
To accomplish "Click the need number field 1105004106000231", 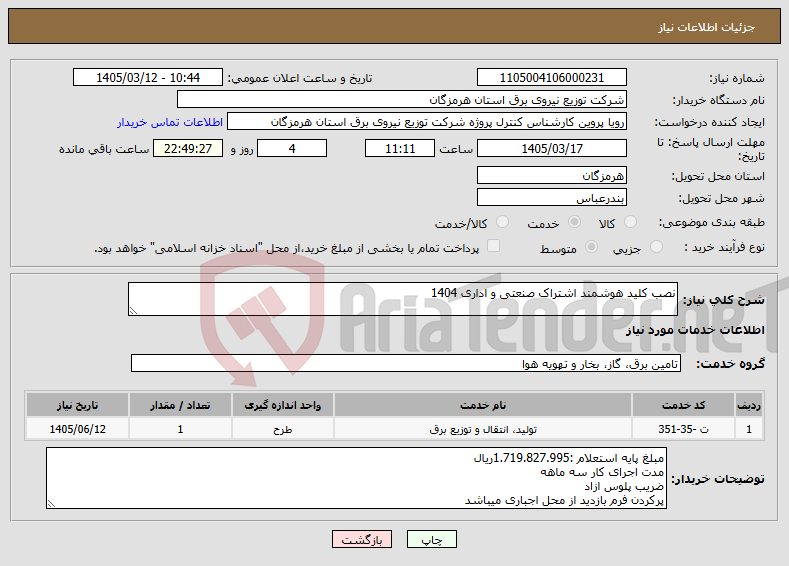I will (x=551, y=77).
